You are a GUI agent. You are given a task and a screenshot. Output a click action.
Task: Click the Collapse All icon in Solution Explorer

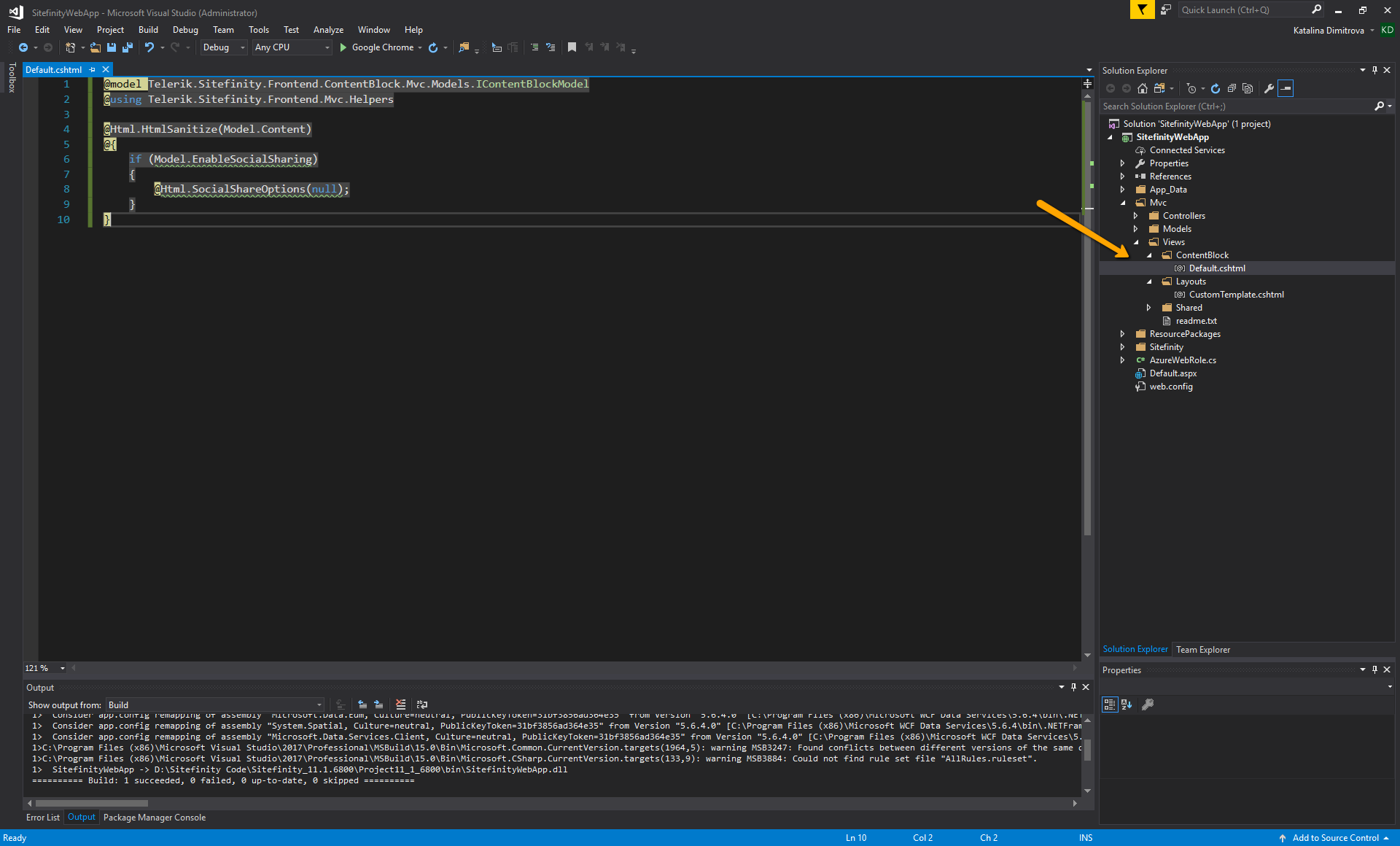point(1231,88)
